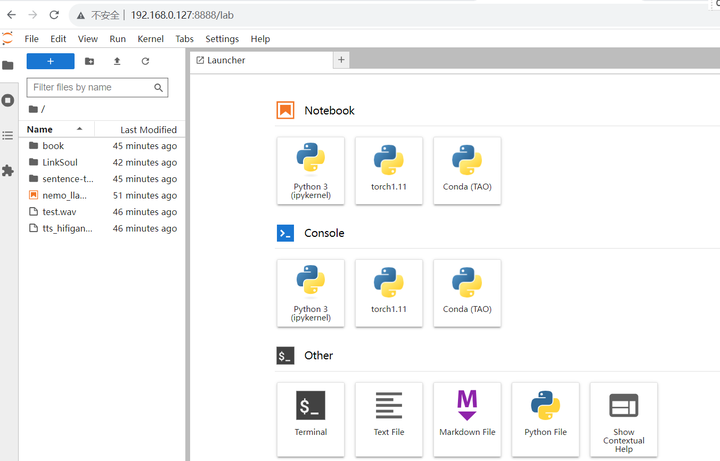Create a new Text File
Viewport: 720px width, 461px height.
click(389, 419)
